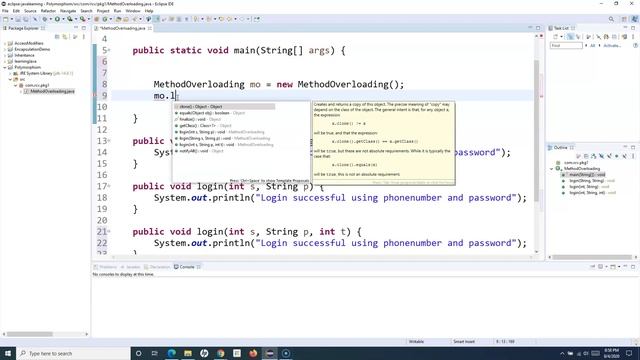Select the Console tab
640x360 pixels.
(x=187, y=267)
